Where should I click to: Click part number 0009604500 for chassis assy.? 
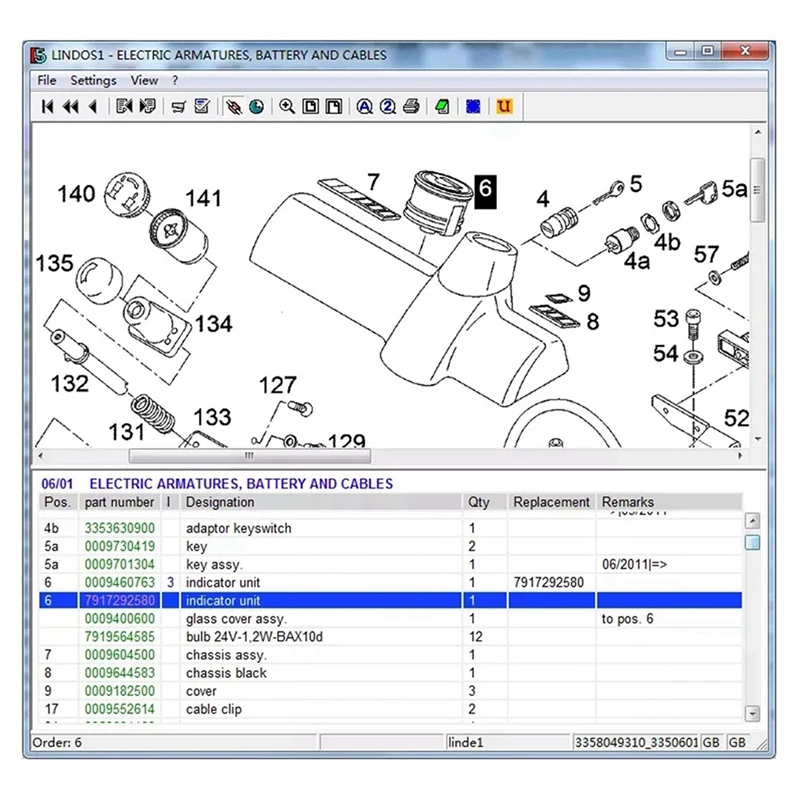pyautogui.click(x=119, y=655)
